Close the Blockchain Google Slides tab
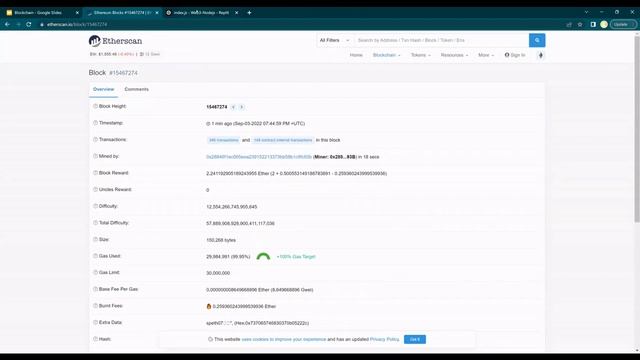This screenshot has width=640, height=360. [x=77, y=13]
